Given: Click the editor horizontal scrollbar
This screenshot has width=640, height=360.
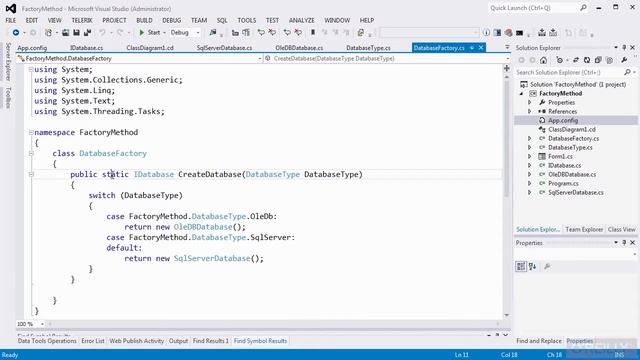Looking at the screenshot, I should coord(273,324).
